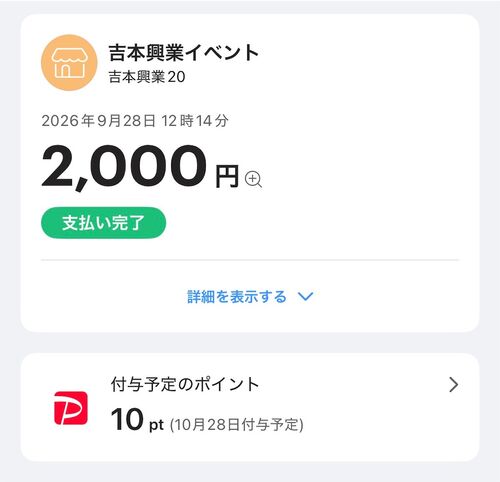Tap the 10月28日付与予定 date note
The height and width of the screenshot is (482, 500).
(x=237, y=425)
